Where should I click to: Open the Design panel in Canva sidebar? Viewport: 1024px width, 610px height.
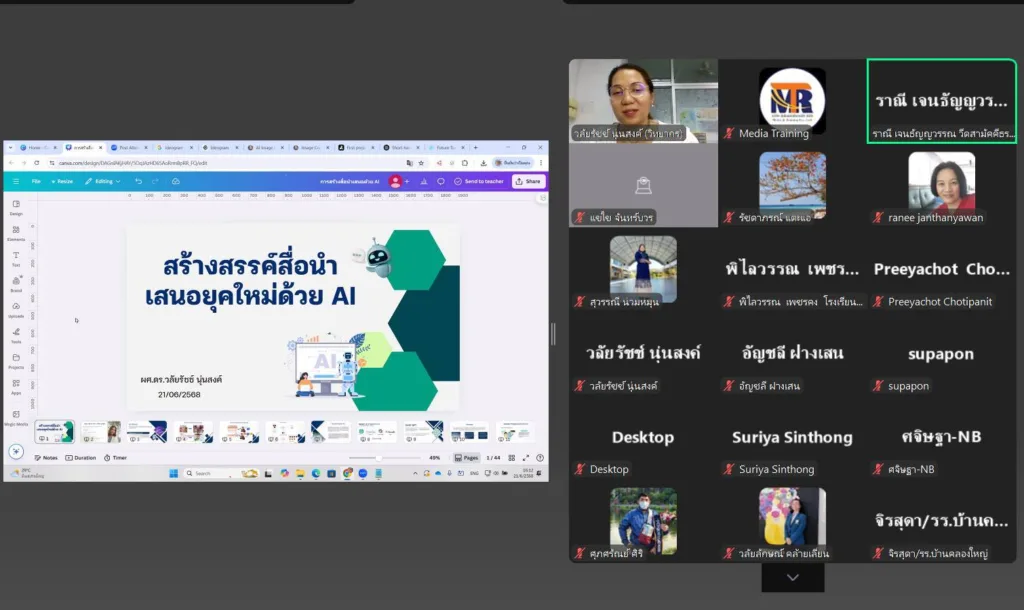(16, 209)
